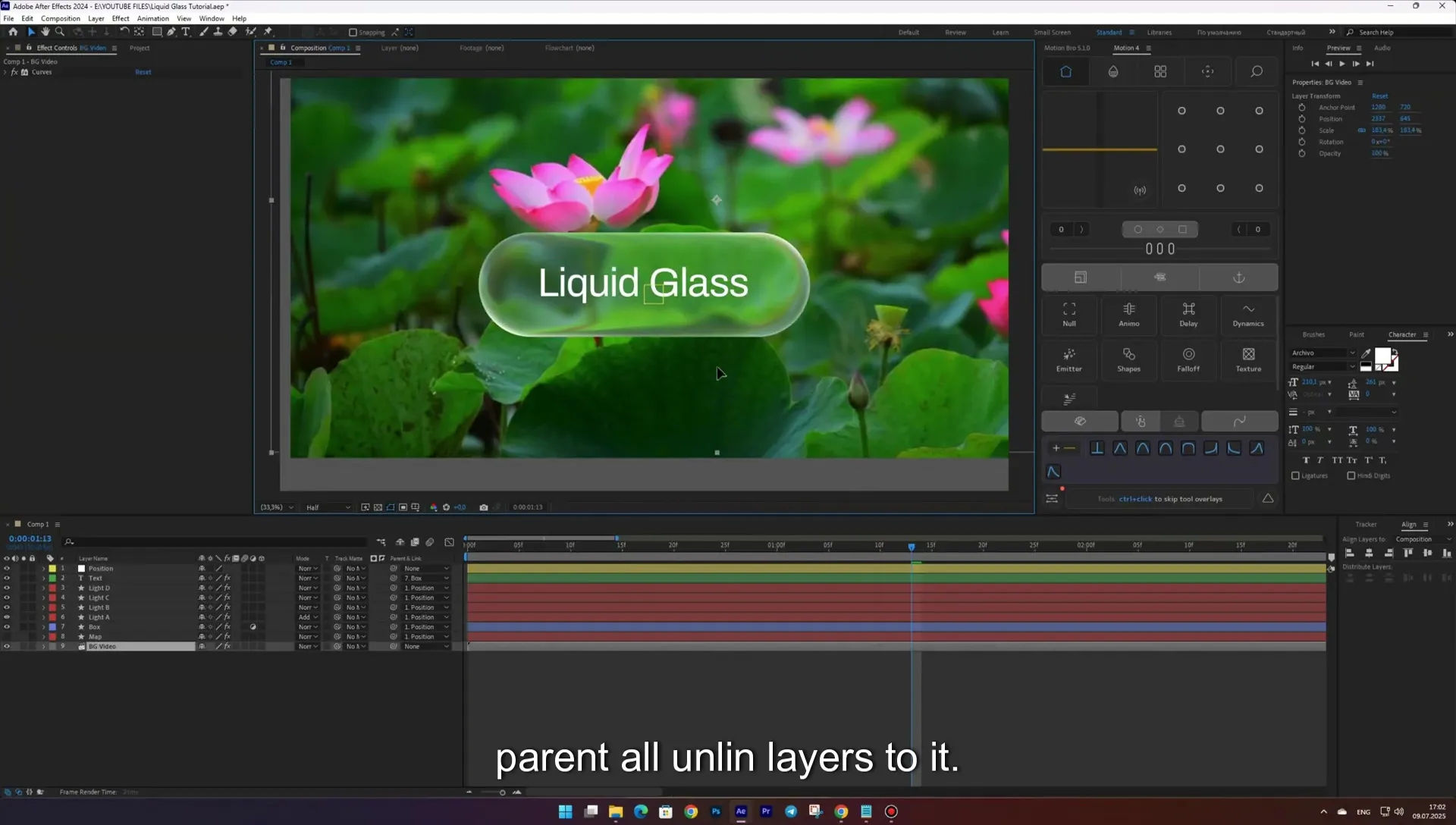The image size is (1456, 825).
Task: Open Motion 4 Shapes tool
Action: [1128, 359]
